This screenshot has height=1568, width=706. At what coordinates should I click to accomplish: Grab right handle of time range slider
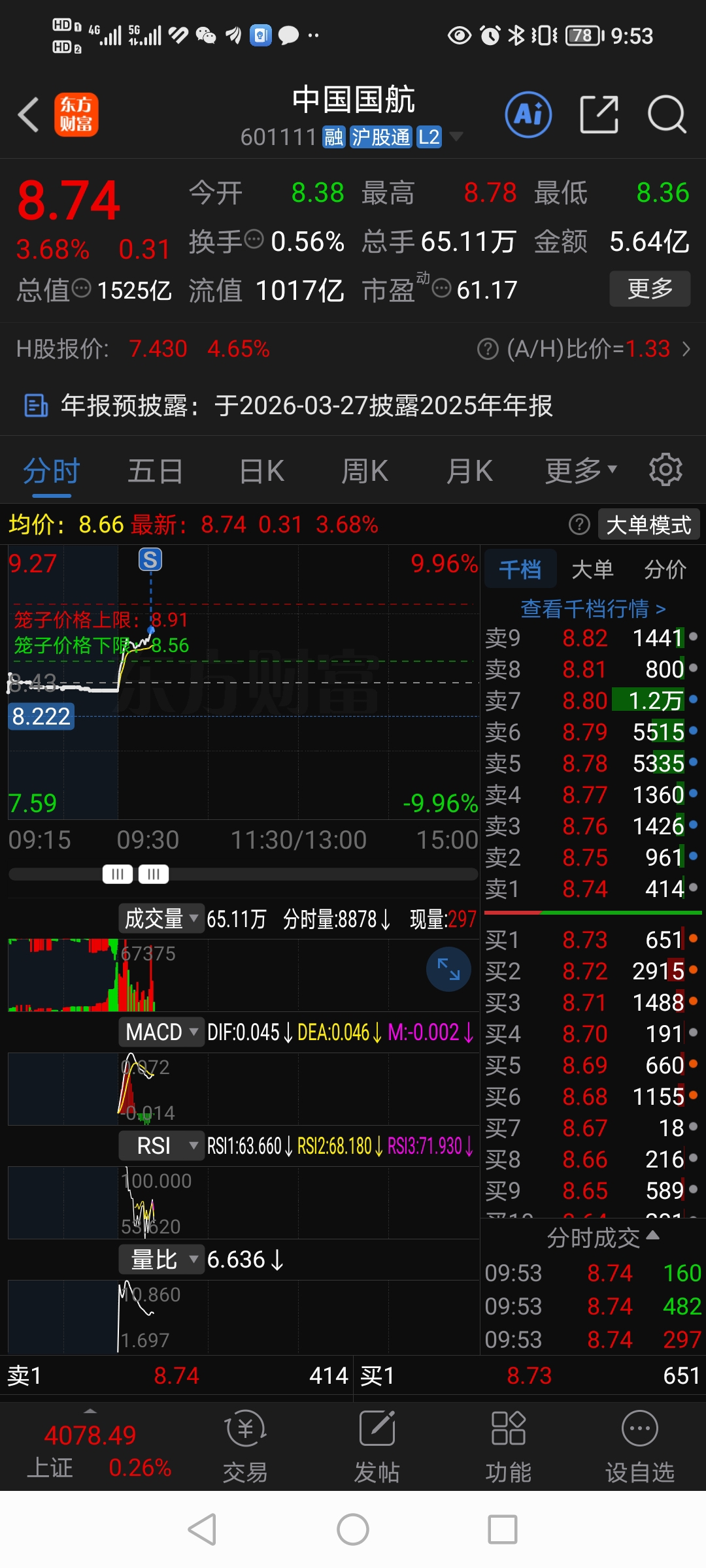click(x=154, y=874)
